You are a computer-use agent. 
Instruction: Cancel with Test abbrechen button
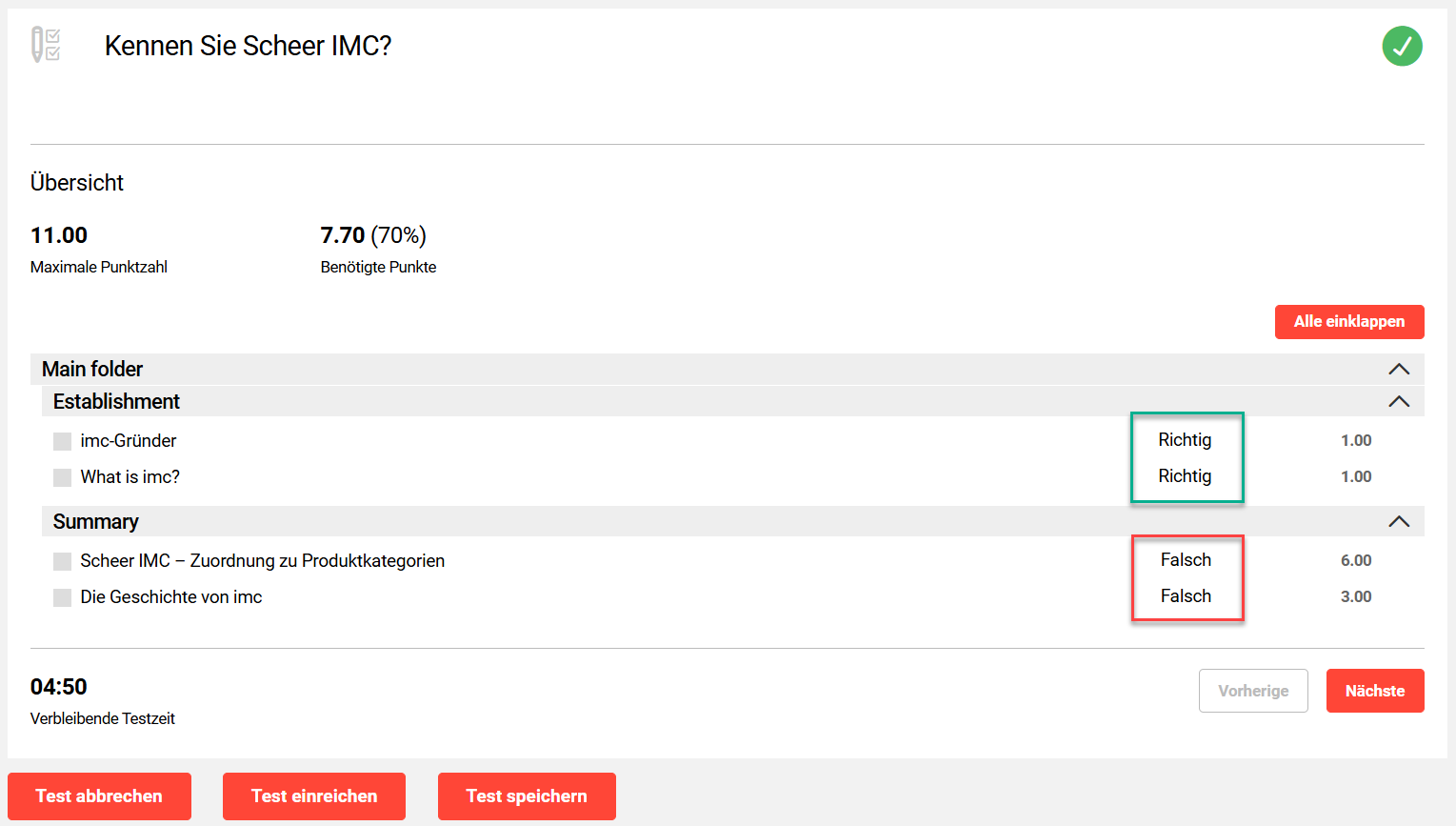(99, 796)
